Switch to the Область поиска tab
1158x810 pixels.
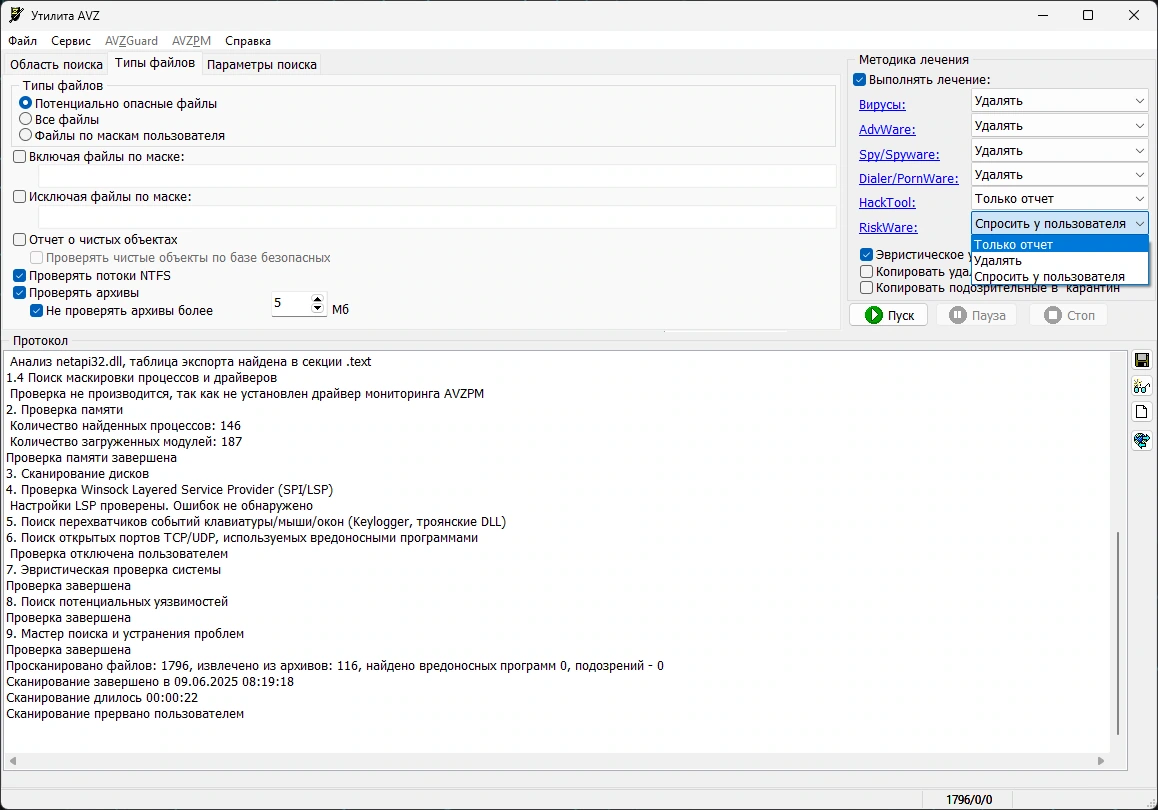pyautogui.click(x=56, y=65)
